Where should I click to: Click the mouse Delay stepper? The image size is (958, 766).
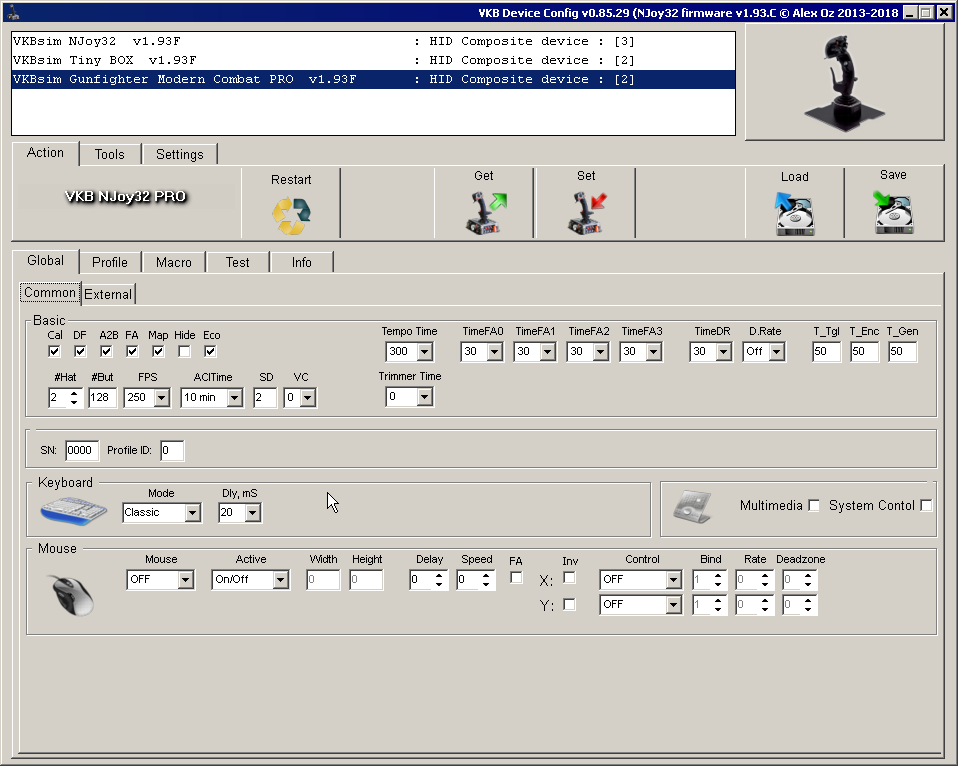click(439, 579)
